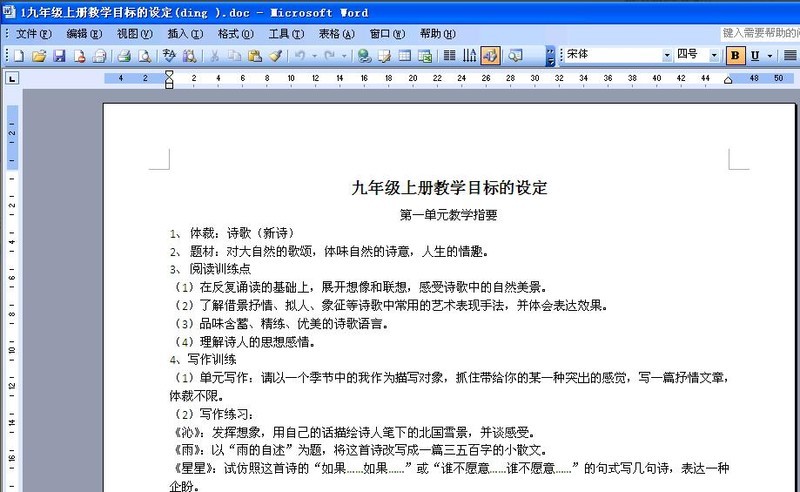Click the Insert Table icon
The height and width of the screenshot is (492, 800).
pyautogui.click(x=405, y=56)
